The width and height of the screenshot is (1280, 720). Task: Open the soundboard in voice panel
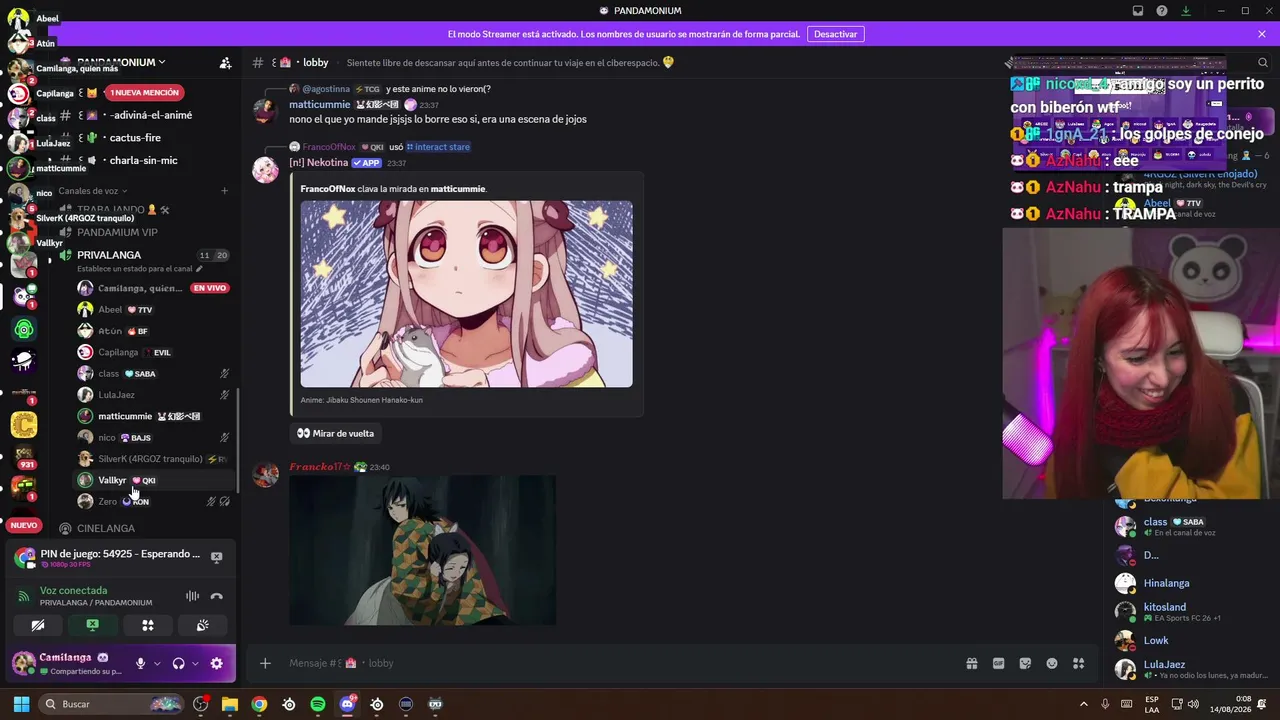(202, 625)
